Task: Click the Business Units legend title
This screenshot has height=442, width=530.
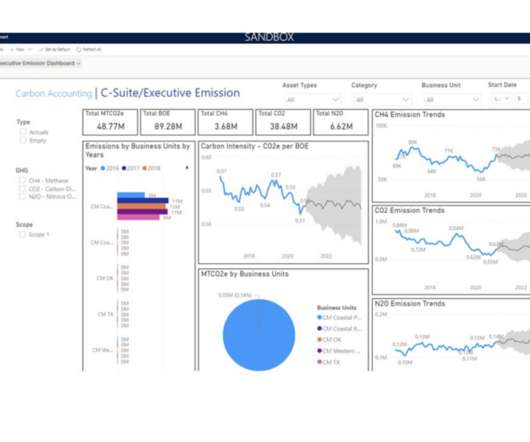Action: (337, 308)
